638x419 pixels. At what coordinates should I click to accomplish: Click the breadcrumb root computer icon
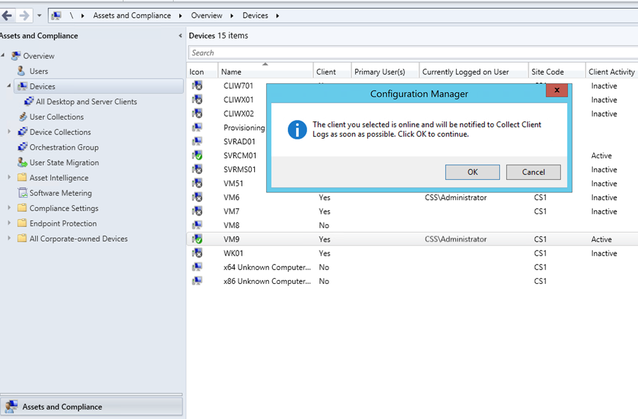coord(56,15)
